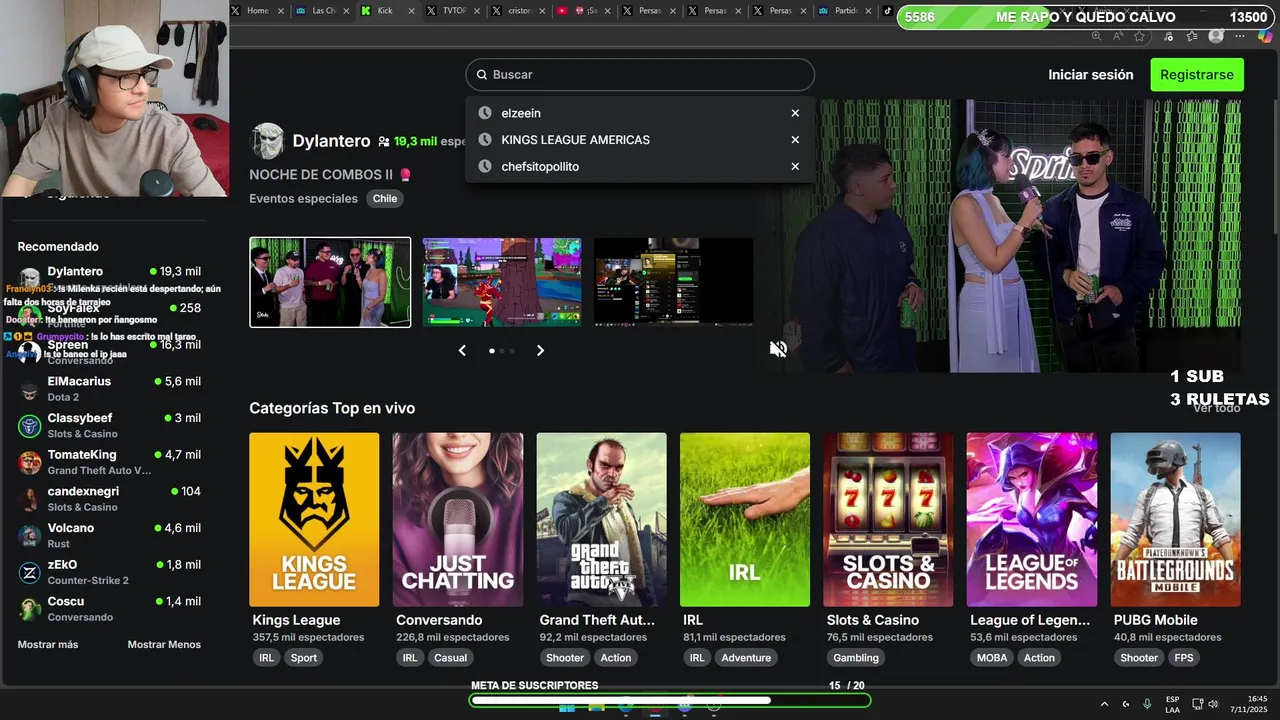Screen dimensions: 1280x720
Task: Click the Sport tag under Kings League
Action: click(x=304, y=658)
